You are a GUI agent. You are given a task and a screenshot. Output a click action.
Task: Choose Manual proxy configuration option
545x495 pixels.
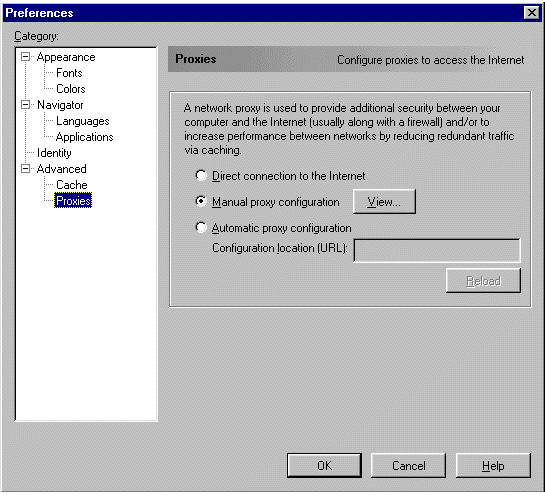(201, 201)
